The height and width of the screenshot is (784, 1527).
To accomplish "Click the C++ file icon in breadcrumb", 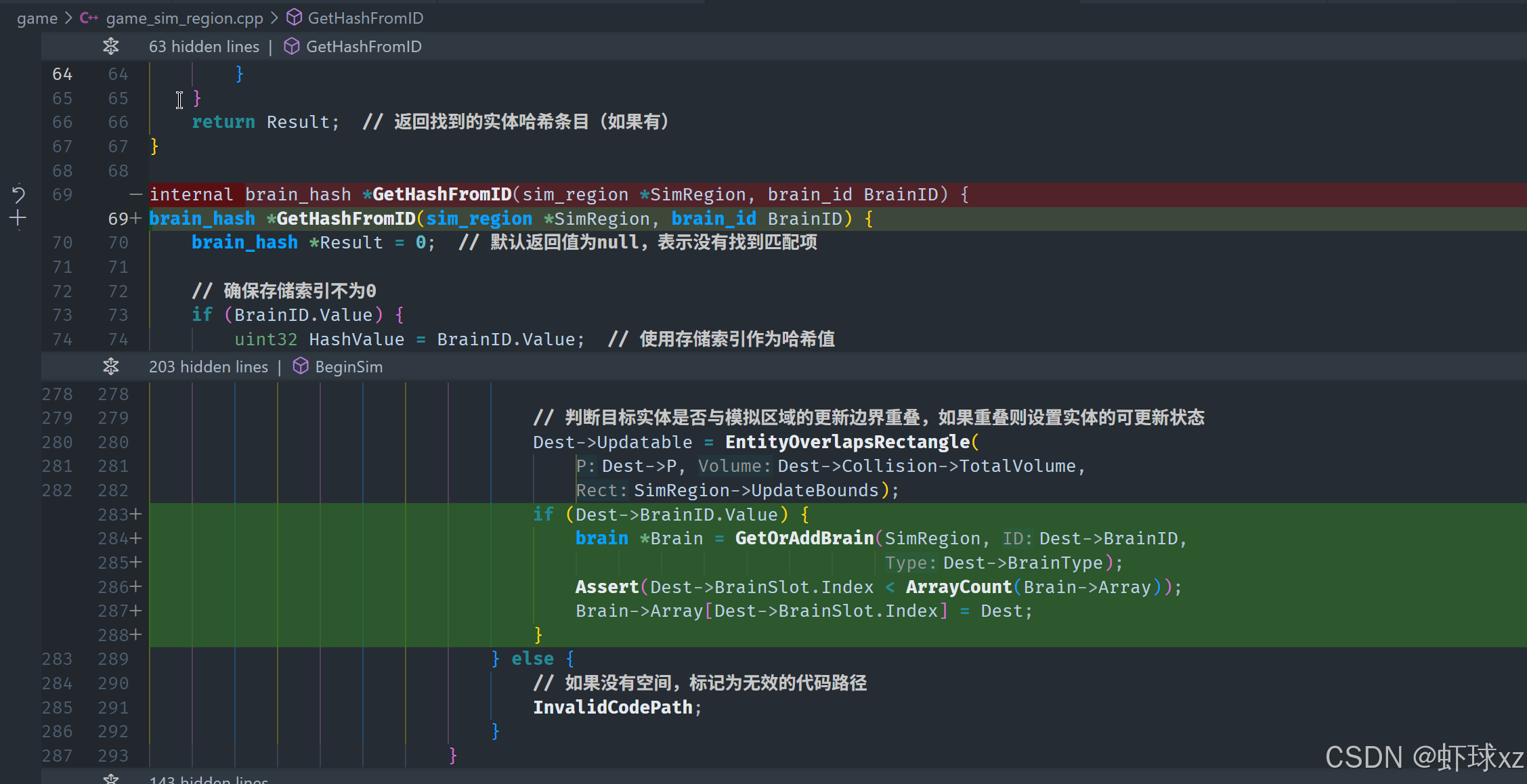I will 89,18.
